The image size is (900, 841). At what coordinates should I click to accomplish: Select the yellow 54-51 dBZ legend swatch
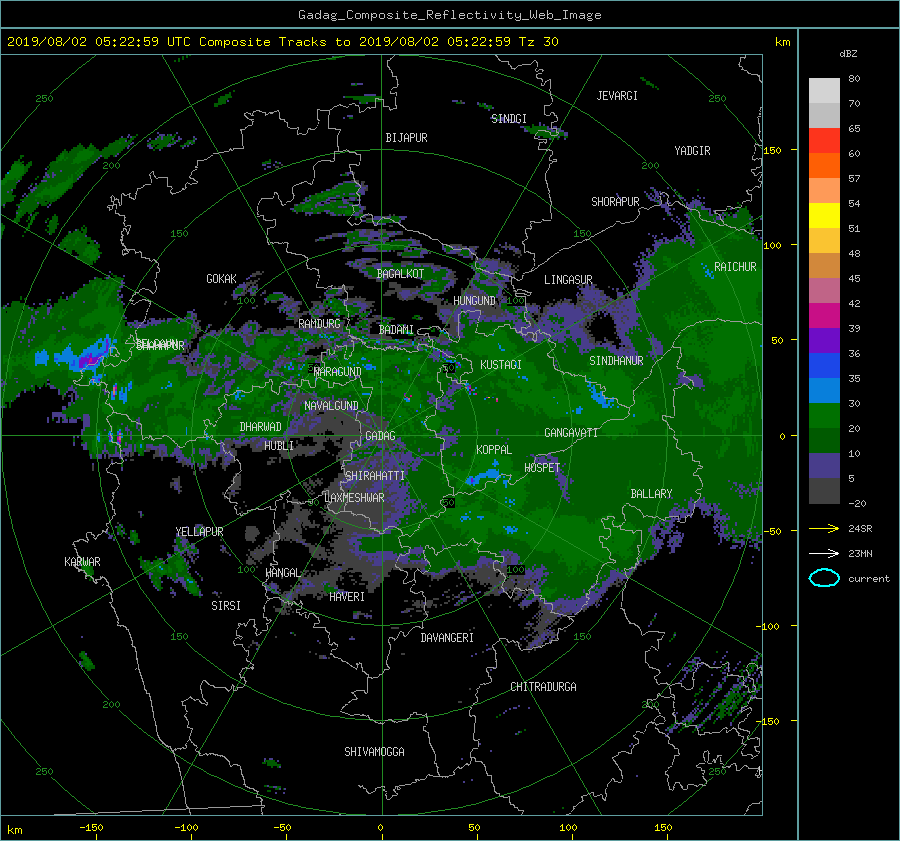point(824,216)
